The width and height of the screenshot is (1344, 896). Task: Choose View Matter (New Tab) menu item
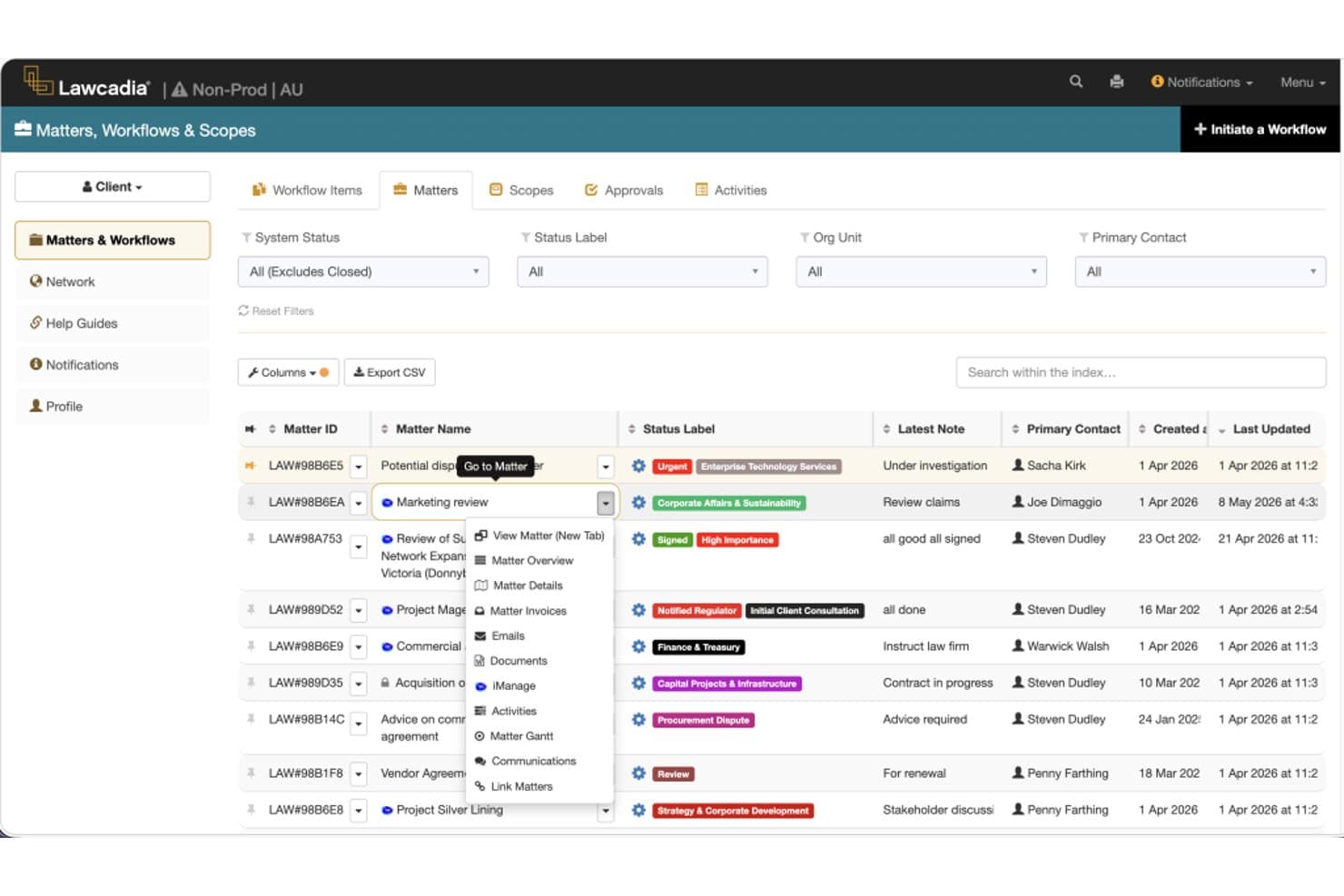click(539, 536)
